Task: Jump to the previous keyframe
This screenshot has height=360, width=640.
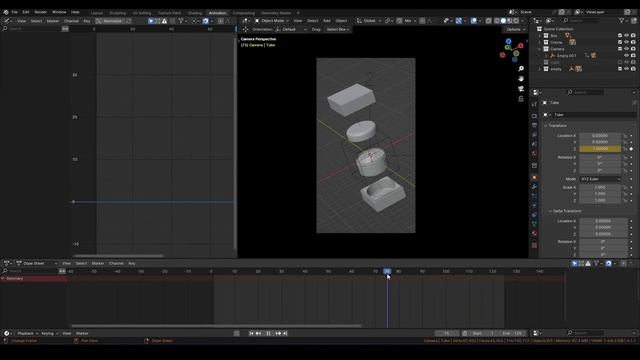Action: (x=258, y=333)
